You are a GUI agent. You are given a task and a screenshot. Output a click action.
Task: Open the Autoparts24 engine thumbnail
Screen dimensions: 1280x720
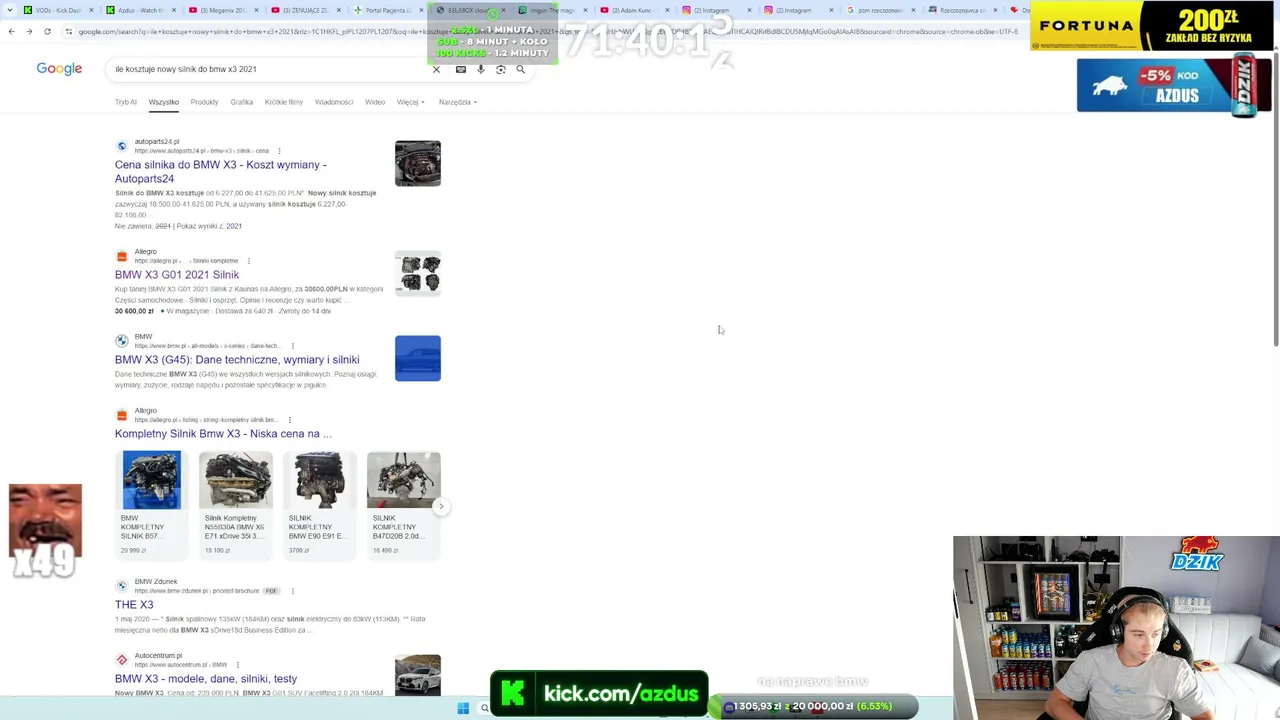click(418, 163)
